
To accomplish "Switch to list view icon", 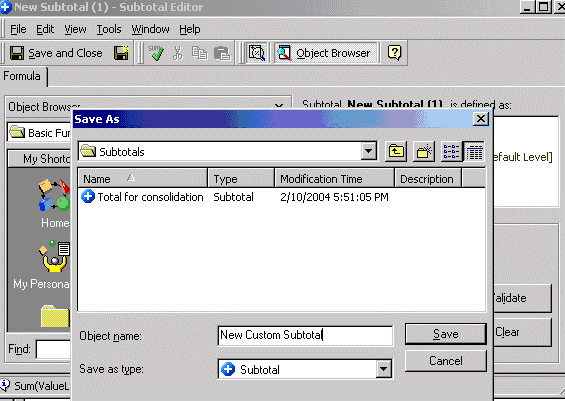I will [x=451, y=151].
